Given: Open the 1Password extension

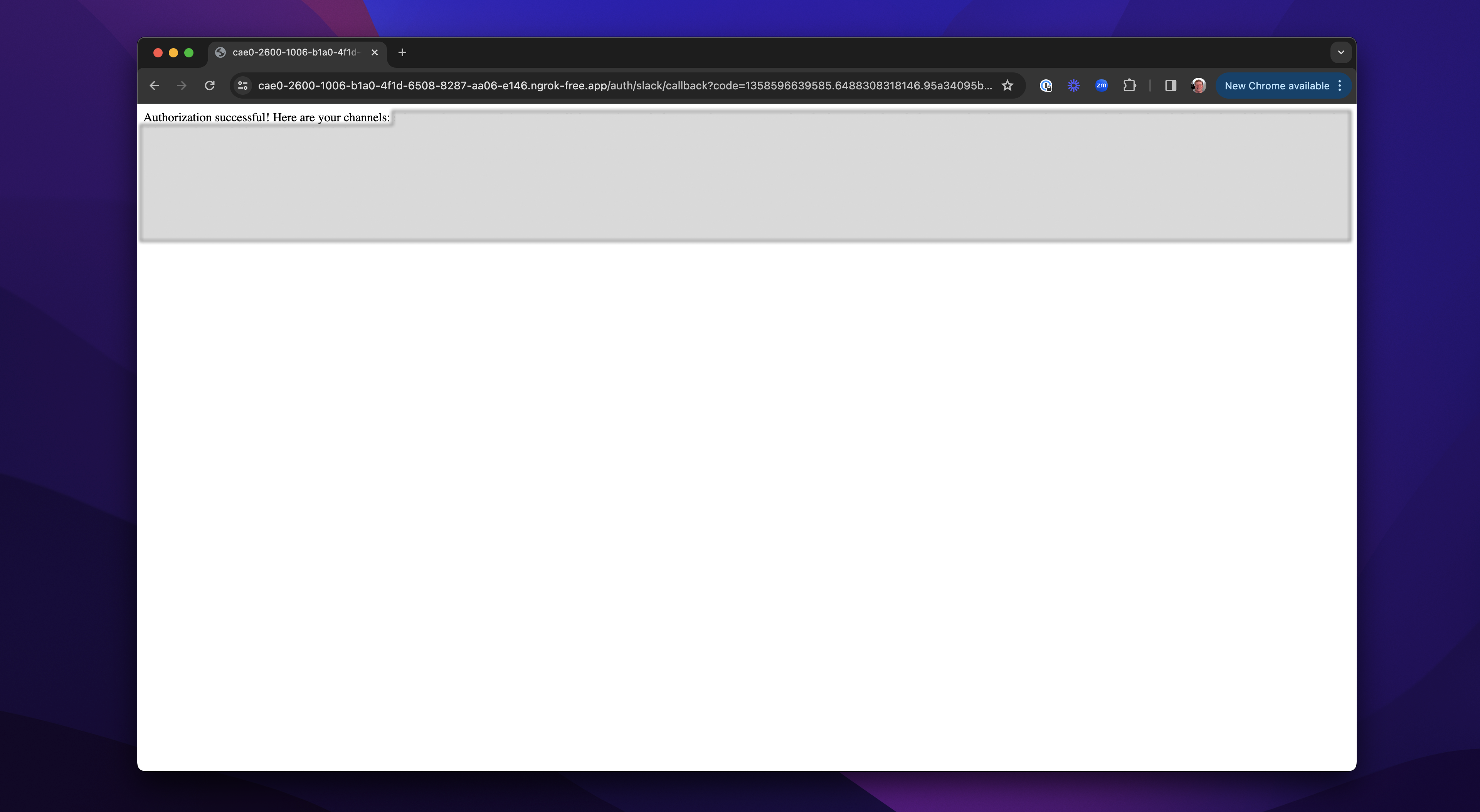Looking at the screenshot, I should (1046, 85).
